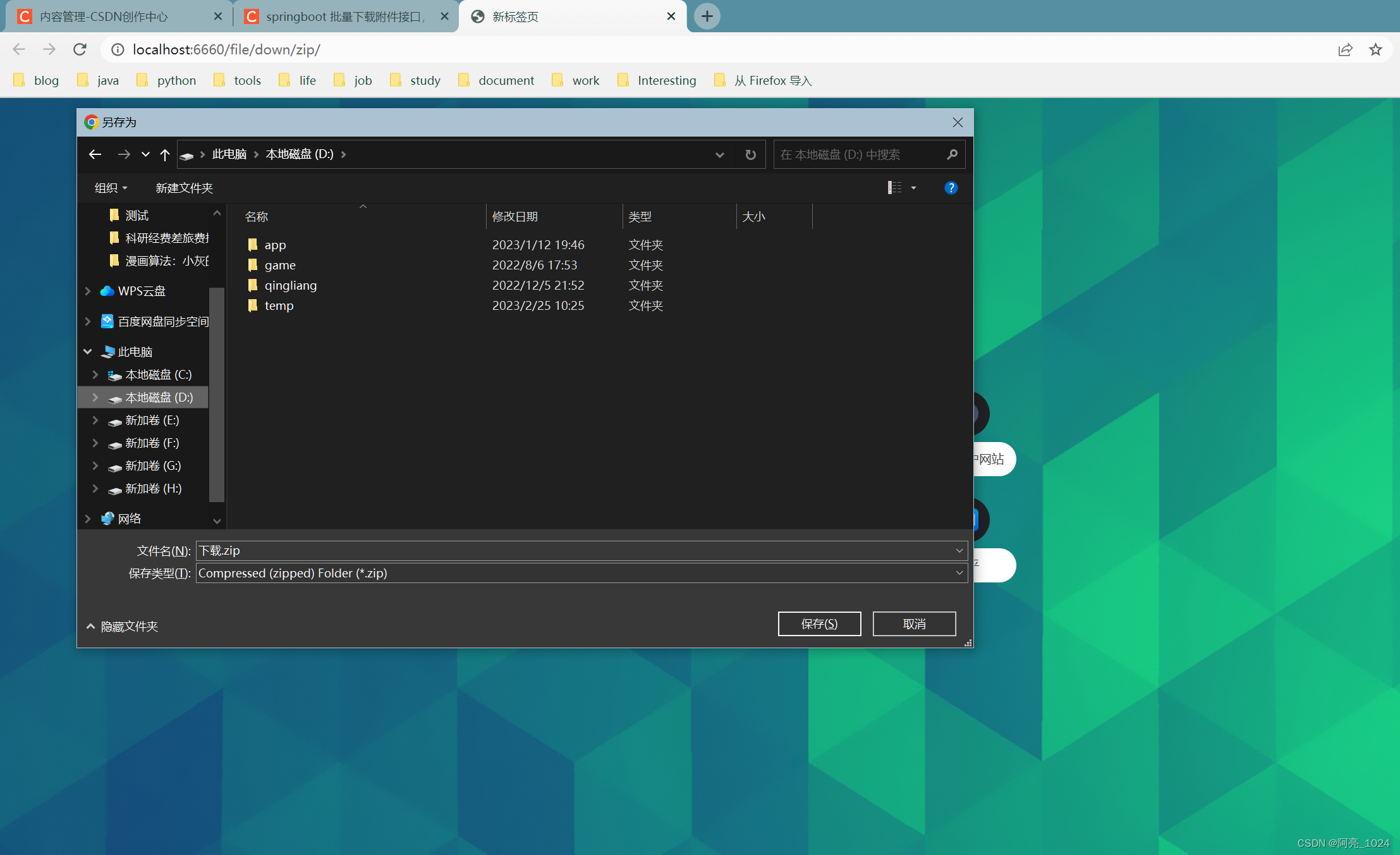Go up one folder level with up arrow
Viewport: 1400px width, 855px height.
tap(165, 154)
